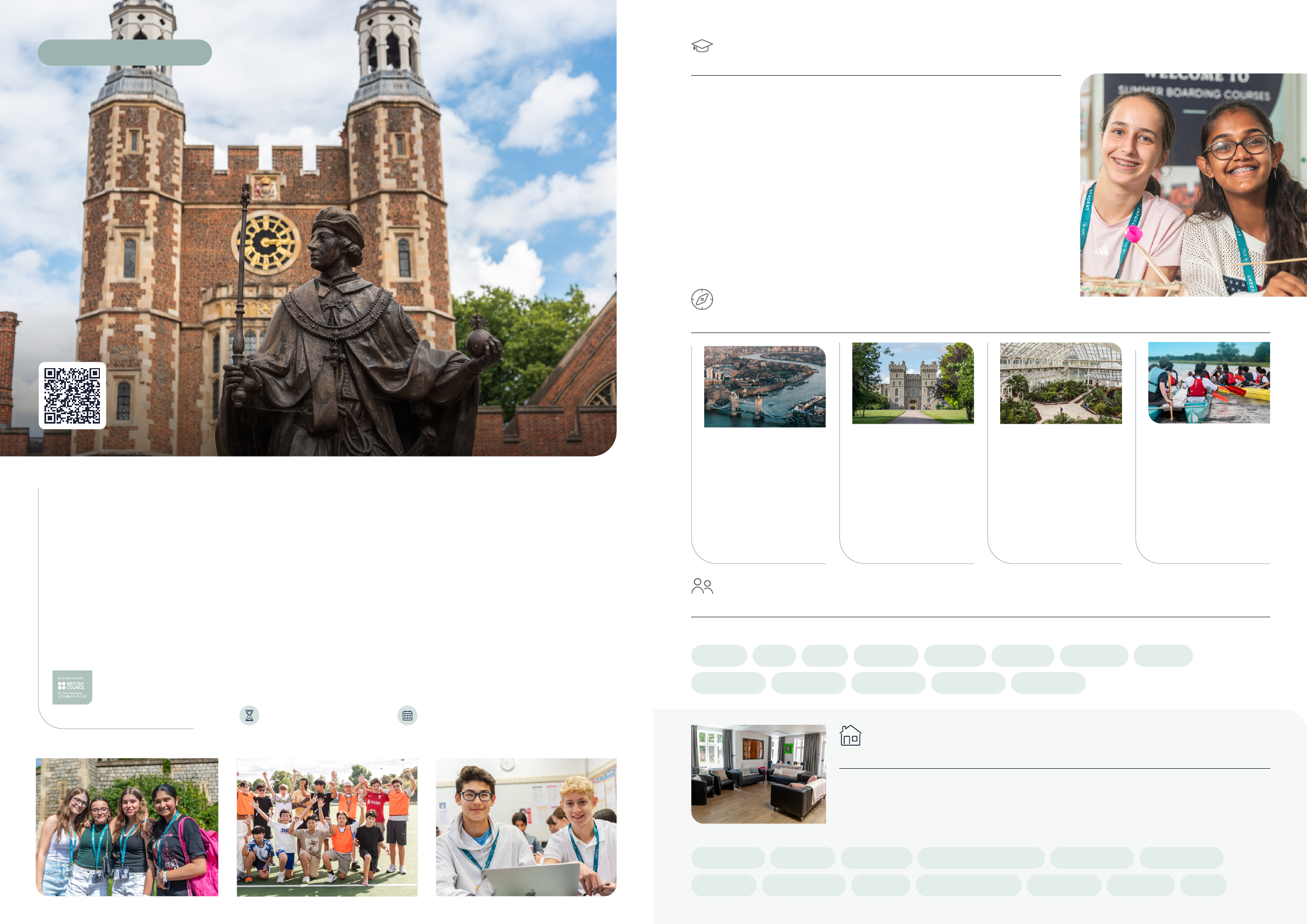Select the football group celebration photo
The width and height of the screenshot is (1307, 924).
[327, 827]
